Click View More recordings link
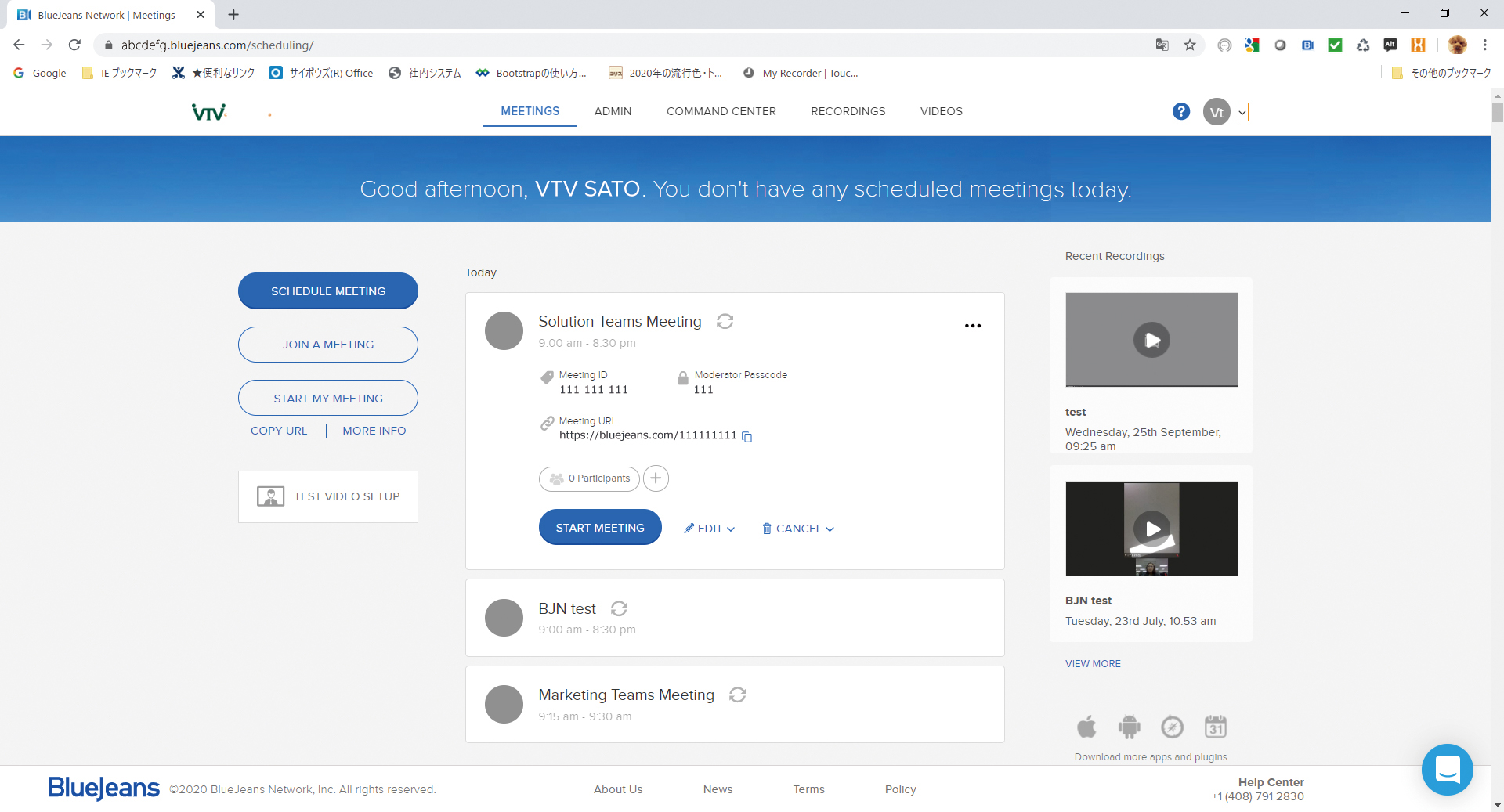Image resolution: width=1504 pixels, height=812 pixels. coord(1093,664)
